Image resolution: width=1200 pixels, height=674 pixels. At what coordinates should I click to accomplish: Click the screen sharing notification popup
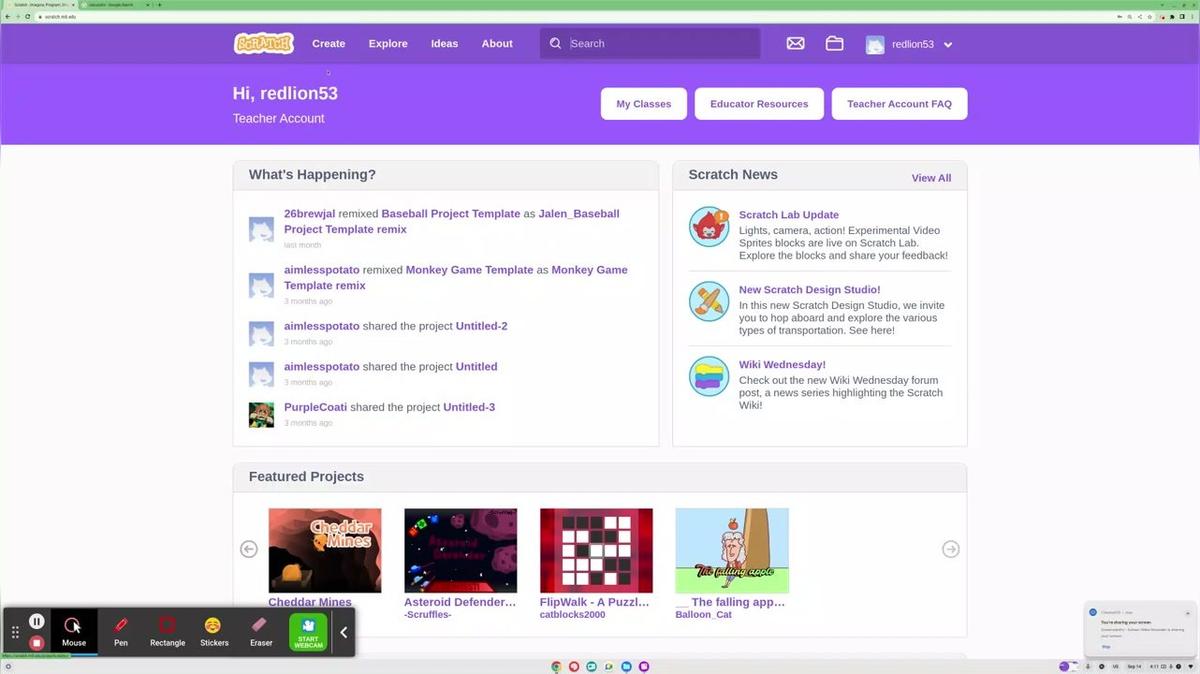(1140, 628)
